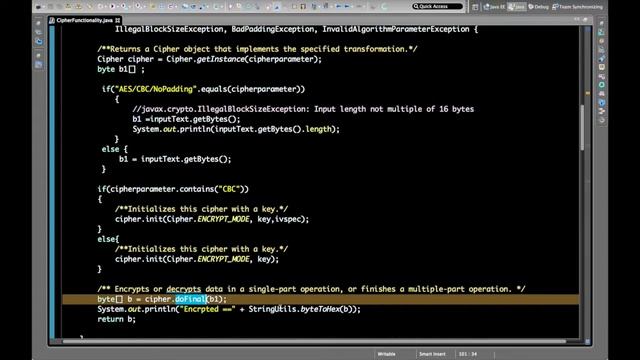This screenshot has height=360, width=640.
Task: Click the 'byte b1[] ;' declaration line
Action: click(x=121, y=69)
